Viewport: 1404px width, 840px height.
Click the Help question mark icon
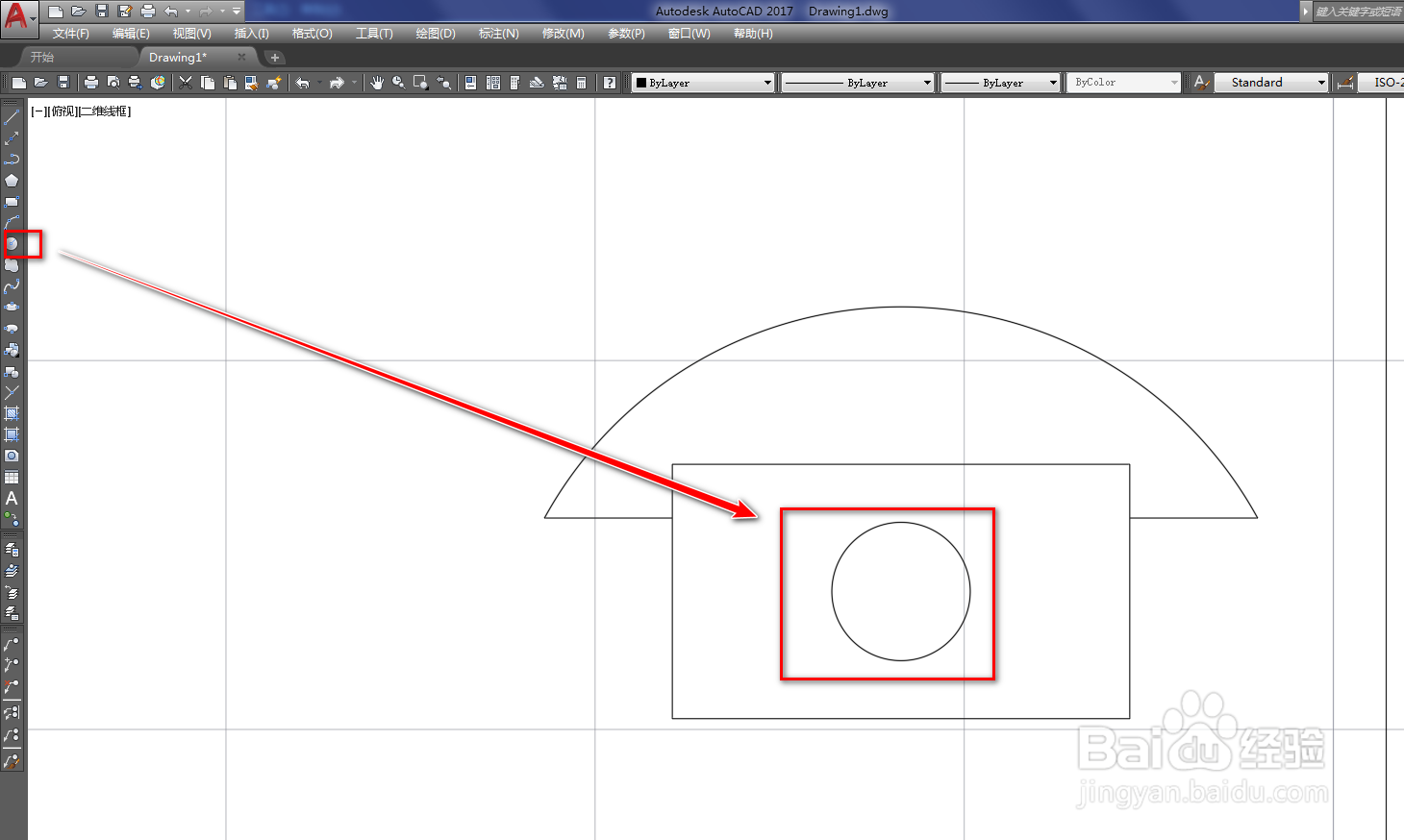(610, 83)
